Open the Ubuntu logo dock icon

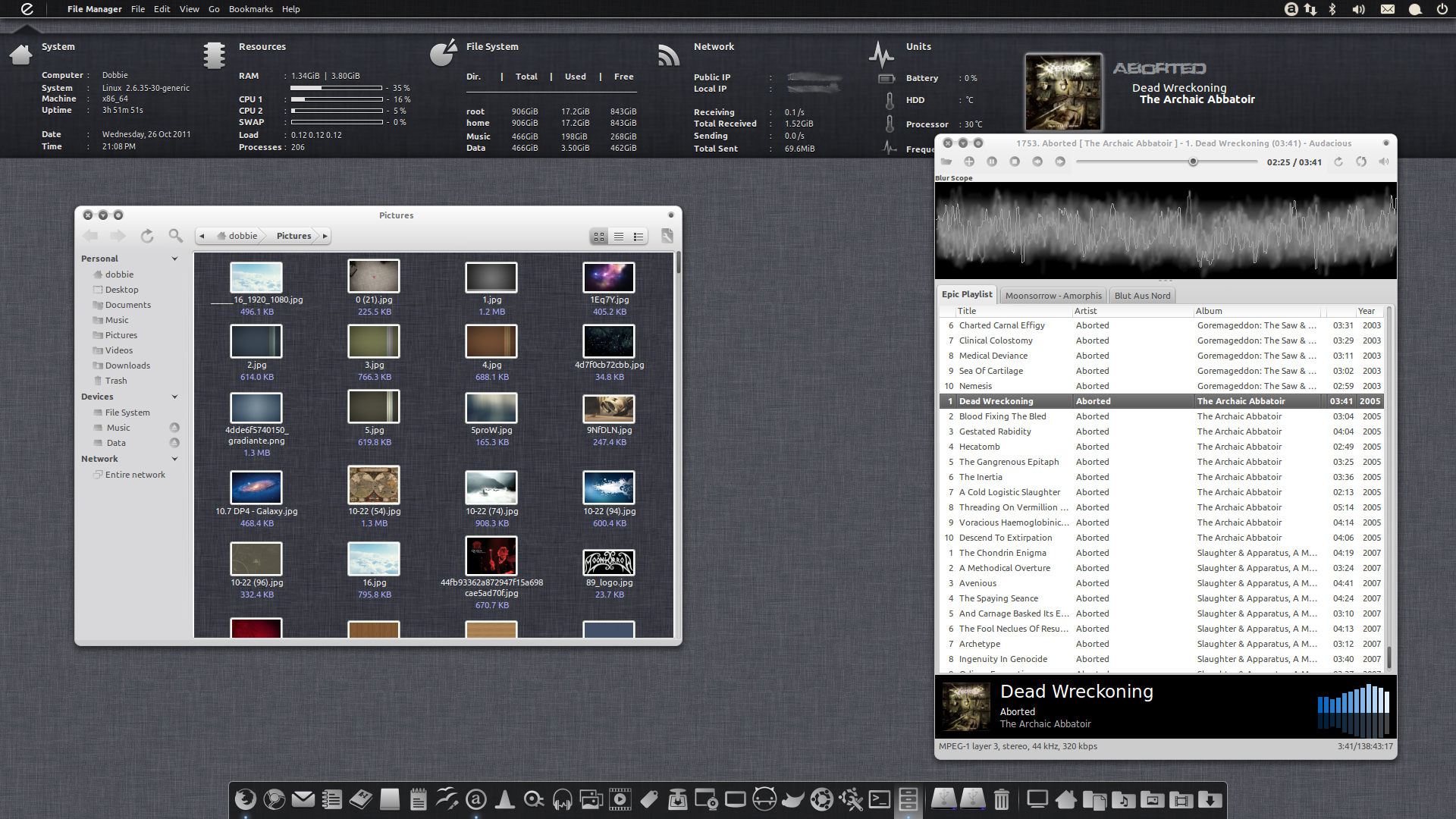821,799
